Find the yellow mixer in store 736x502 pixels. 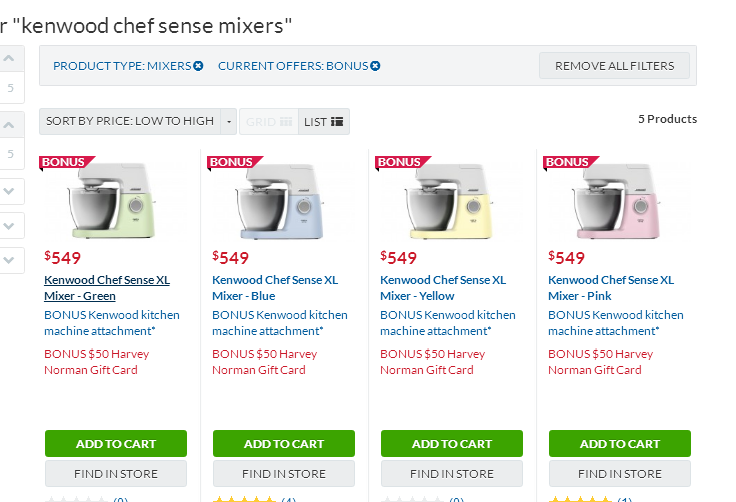click(452, 473)
